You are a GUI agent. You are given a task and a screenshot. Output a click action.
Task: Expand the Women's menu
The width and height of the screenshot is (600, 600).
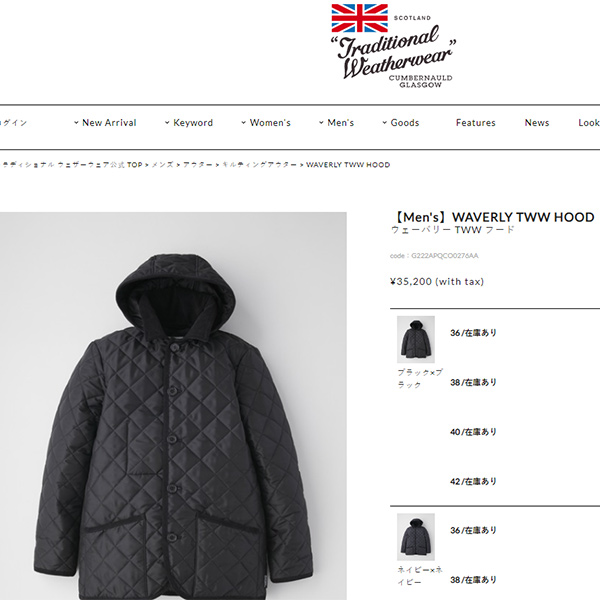tap(266, 123)
